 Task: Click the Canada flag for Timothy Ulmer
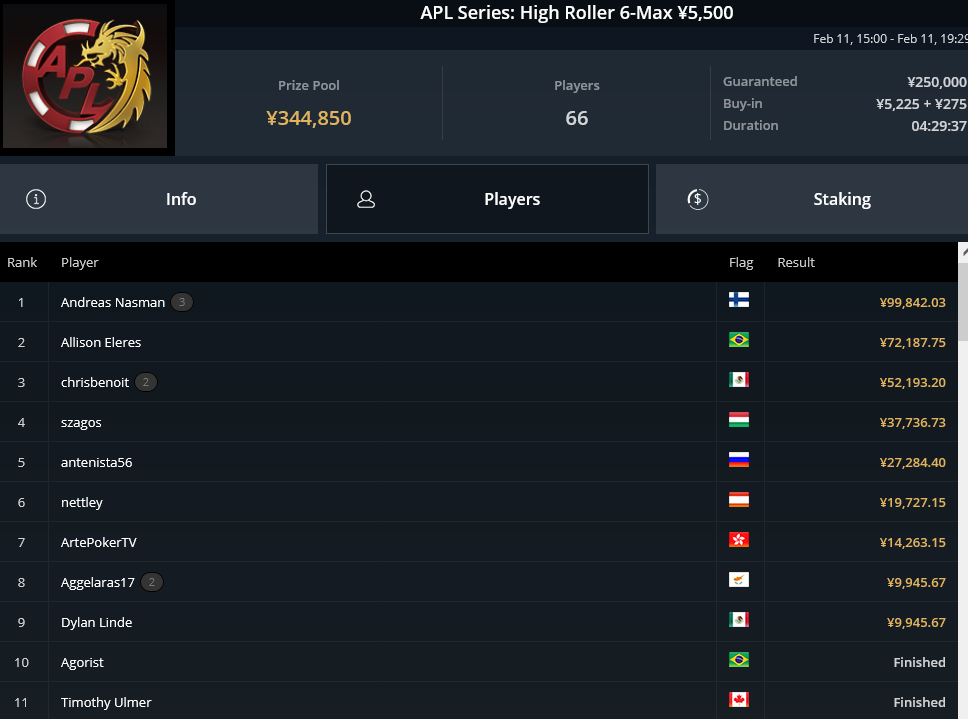coord(739,700)
